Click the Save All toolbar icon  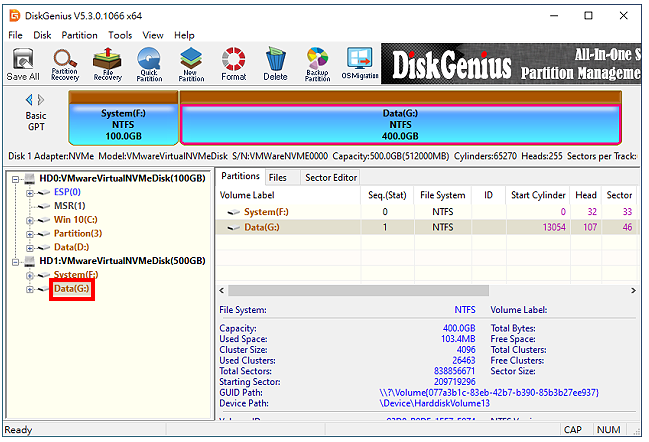pos(23,64)
